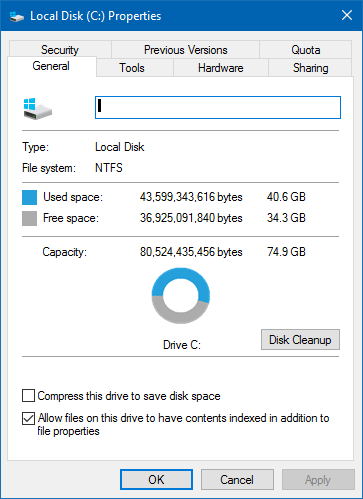Viewport: 363px width, 499px height.
Task: Confirm with the OK button
Action: click(x=156, y=480)
